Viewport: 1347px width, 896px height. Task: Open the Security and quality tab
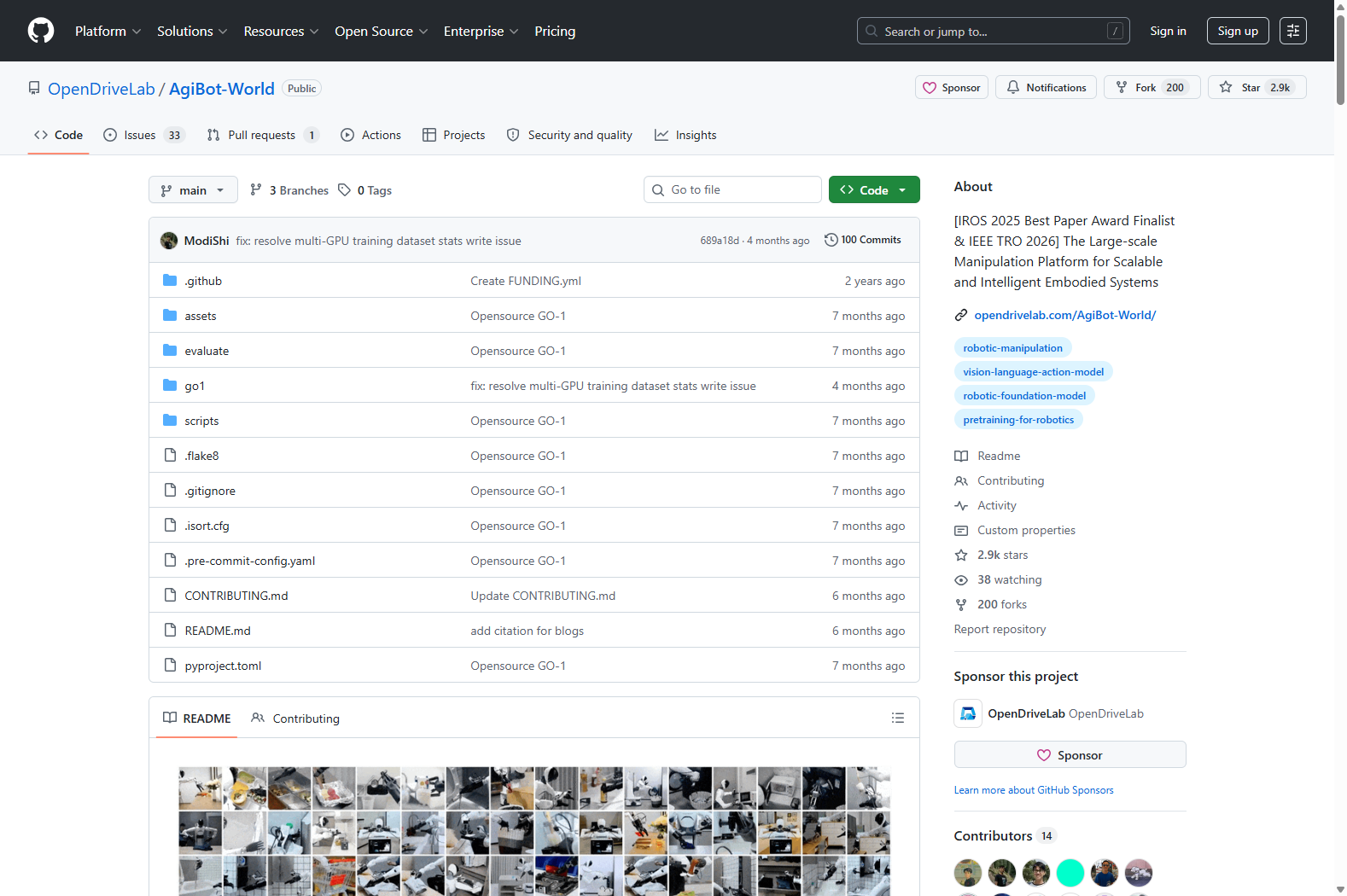569,135
